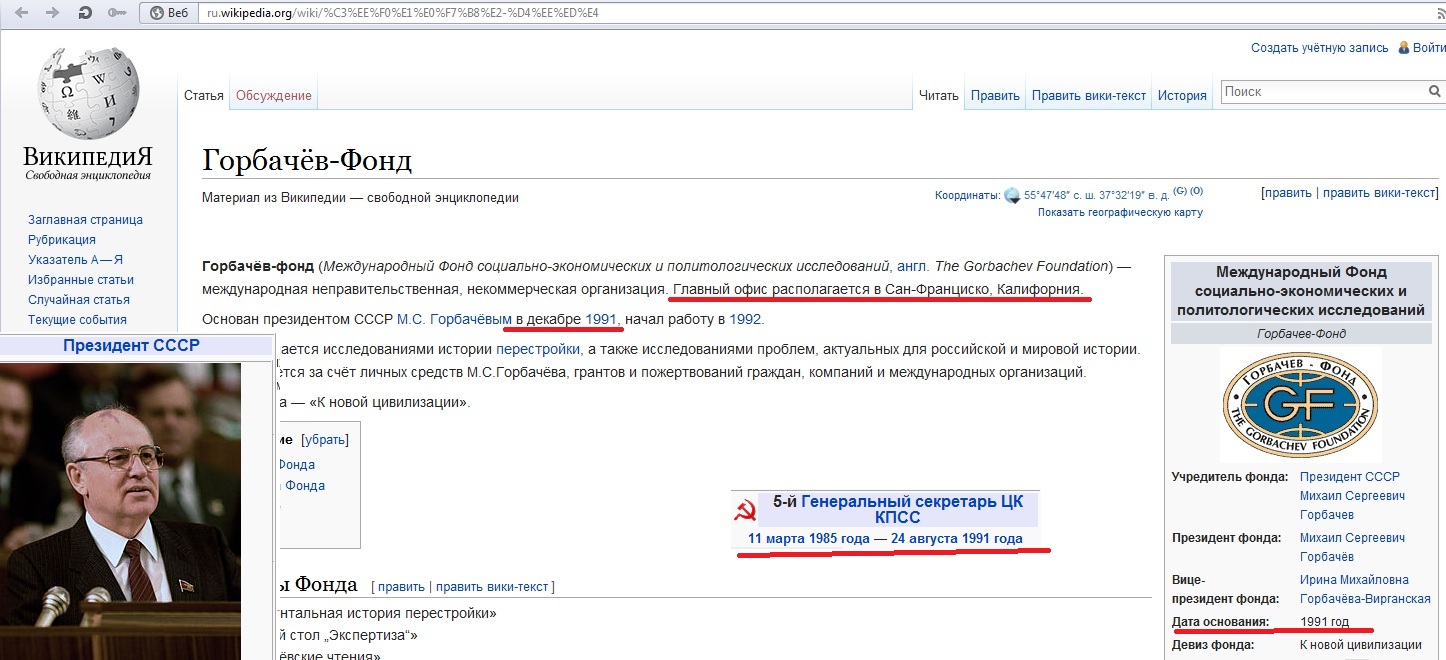1446x660 pixels.
Task: Click Михаил Сергеевич Горбачев under Учредитель фонда
Action: (x=1353, y=505)
